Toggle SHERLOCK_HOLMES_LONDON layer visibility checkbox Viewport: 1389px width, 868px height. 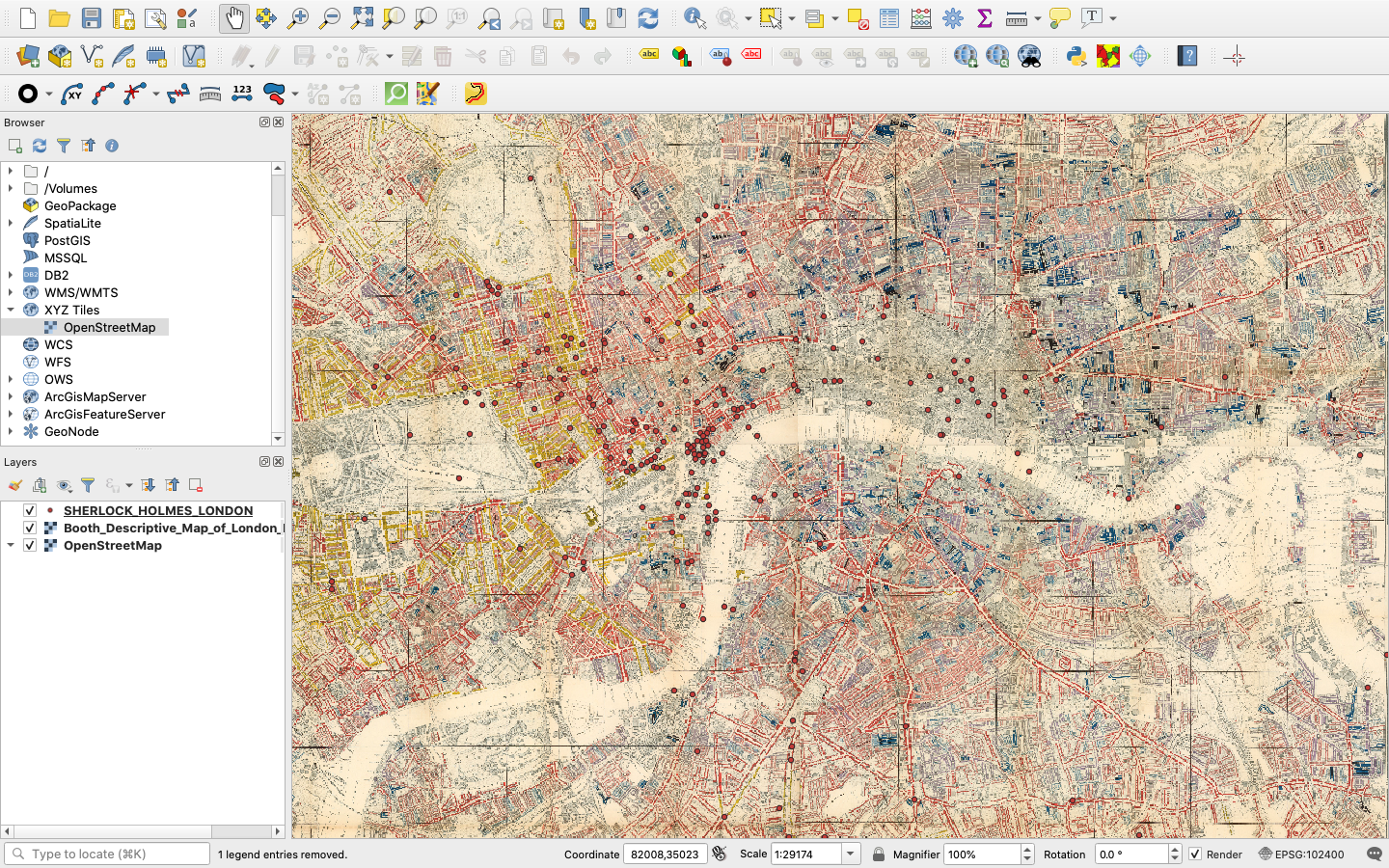(x=30, y=510)
